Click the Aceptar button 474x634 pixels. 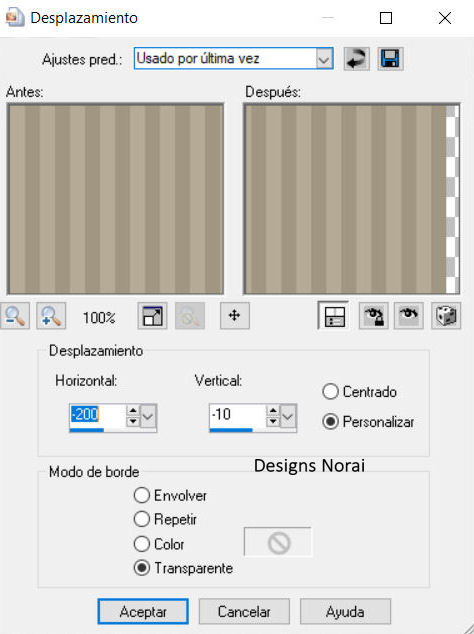143,612
